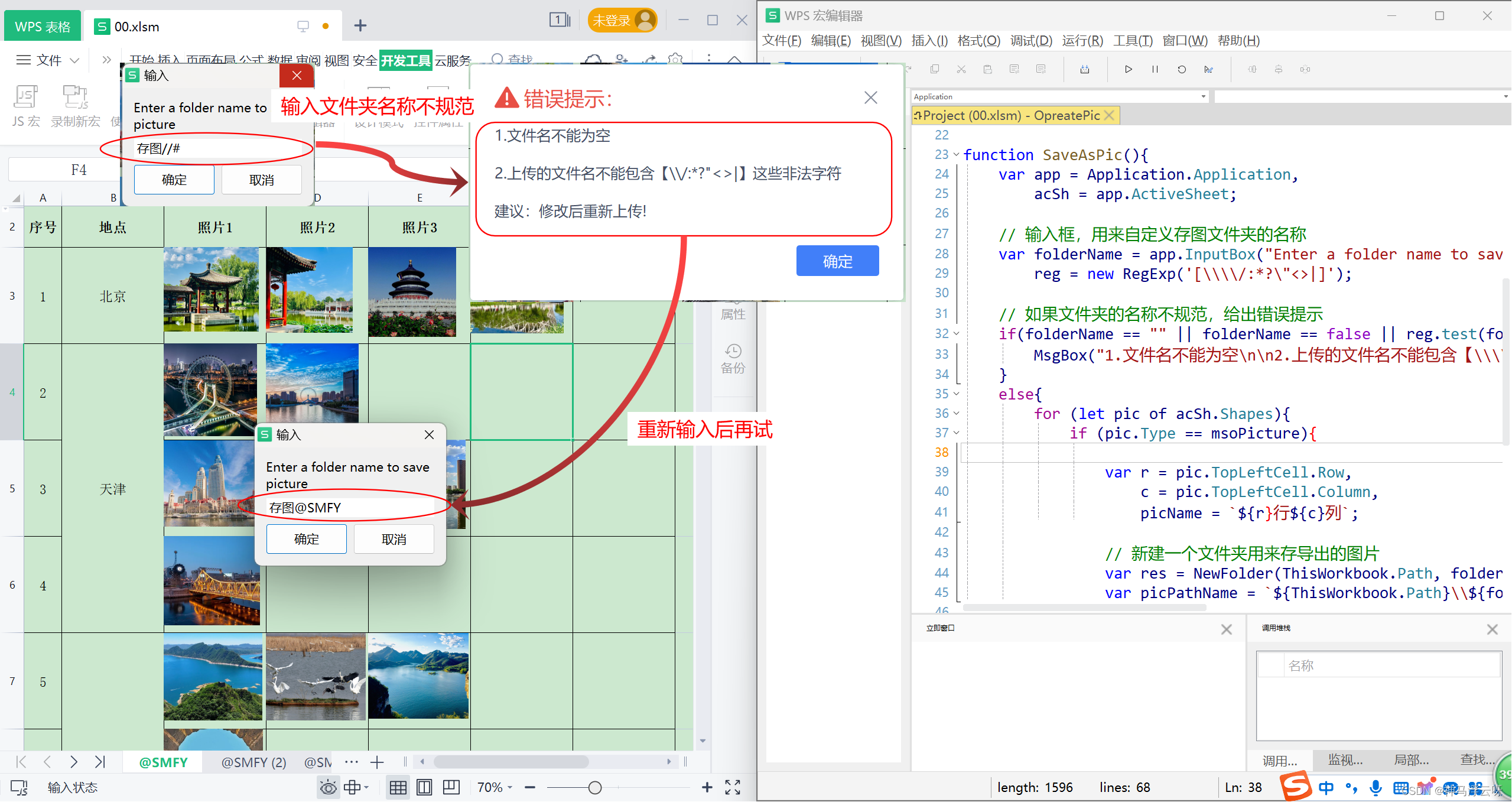The height and width of the screenshot is (802, 1512).
Task: Click 取消 in lower input dialog
Action: 394,539
